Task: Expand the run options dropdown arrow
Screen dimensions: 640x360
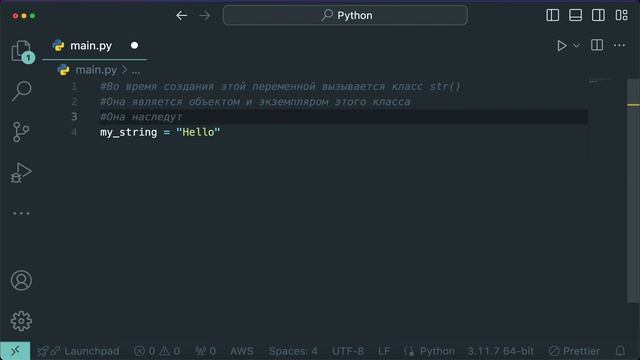Action: 576,46
